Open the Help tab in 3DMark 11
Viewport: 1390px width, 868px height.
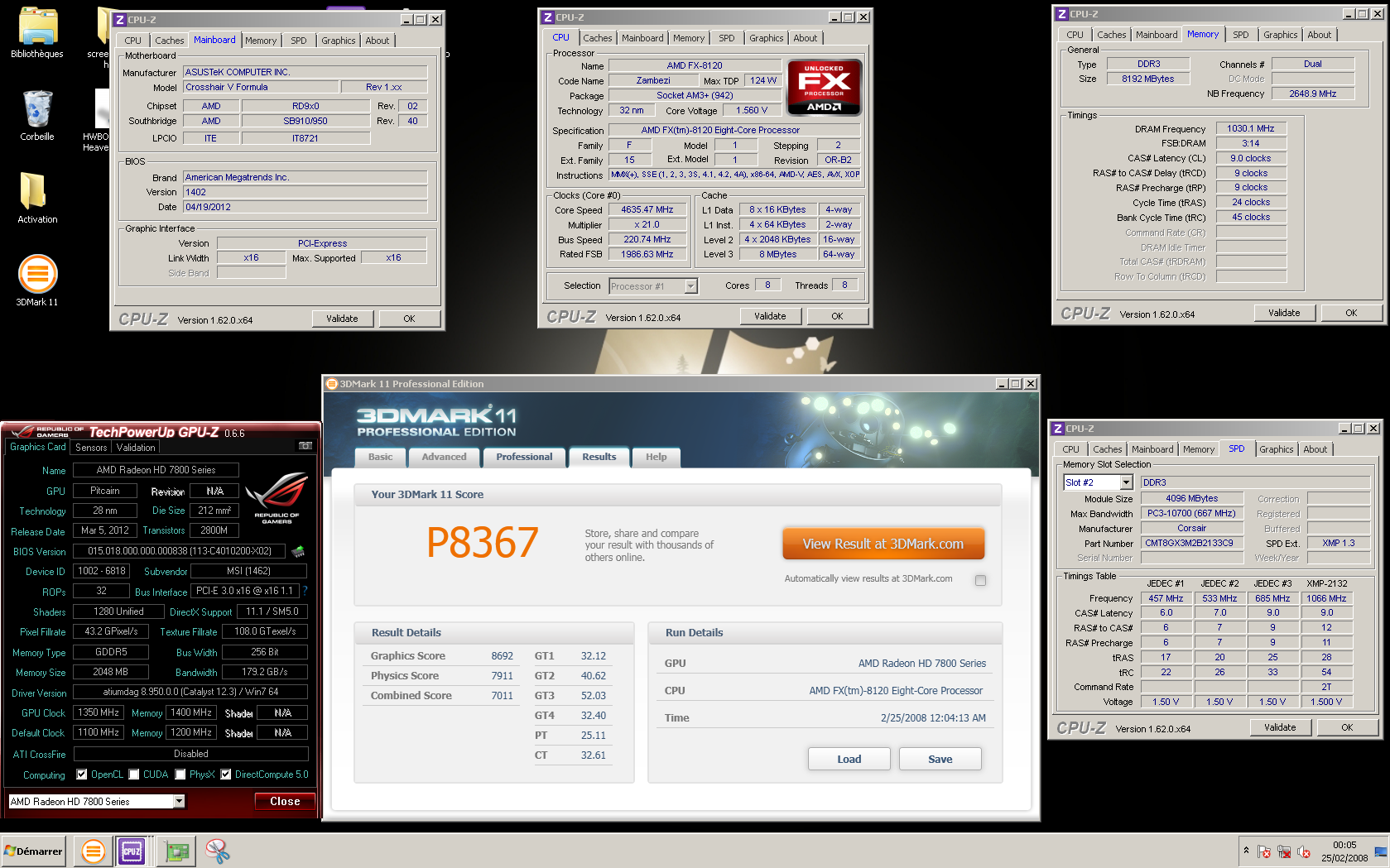(x=656, y=457)
